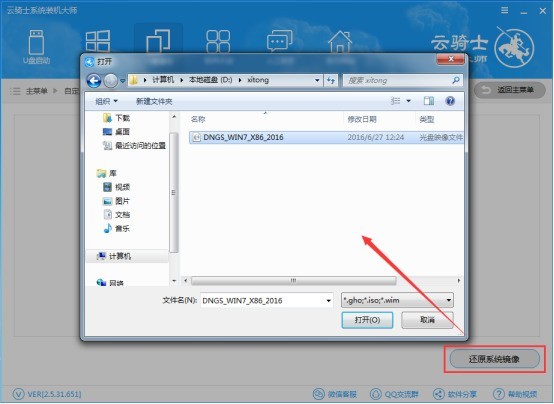Sort by 修改日期 column header
This screenshot has height=404, width=554.
pos(362,119)
